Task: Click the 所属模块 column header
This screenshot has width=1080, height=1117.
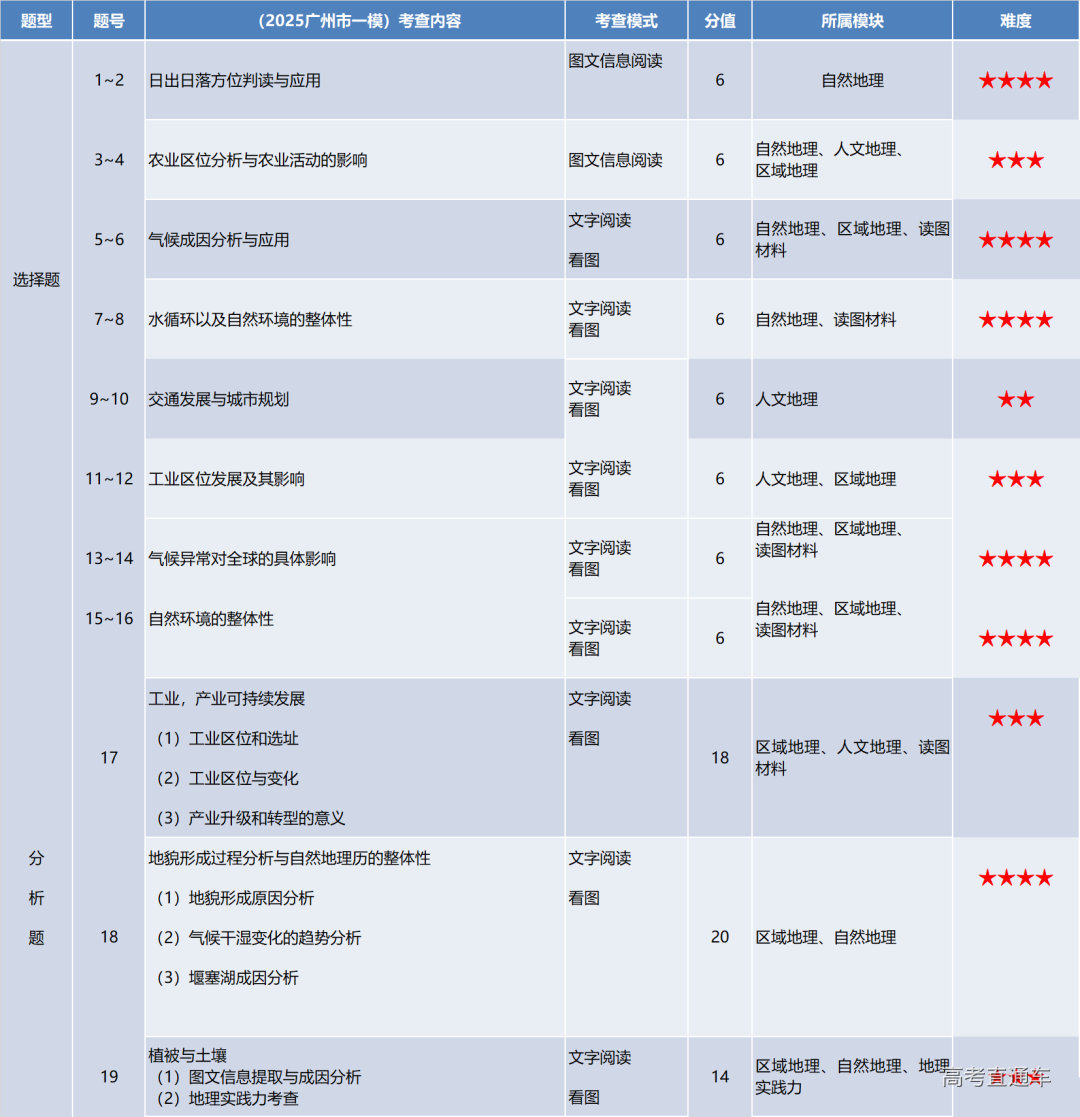Action: [x=851, y=20]
